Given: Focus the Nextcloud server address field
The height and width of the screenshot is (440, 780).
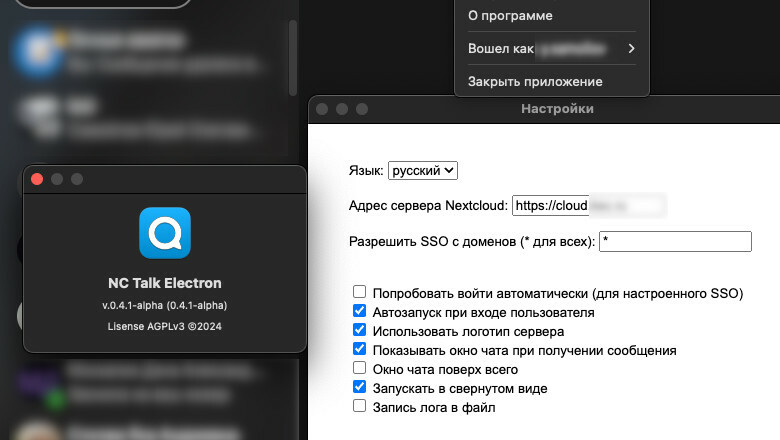Looking at the screenshot, I should pos(589,205).
